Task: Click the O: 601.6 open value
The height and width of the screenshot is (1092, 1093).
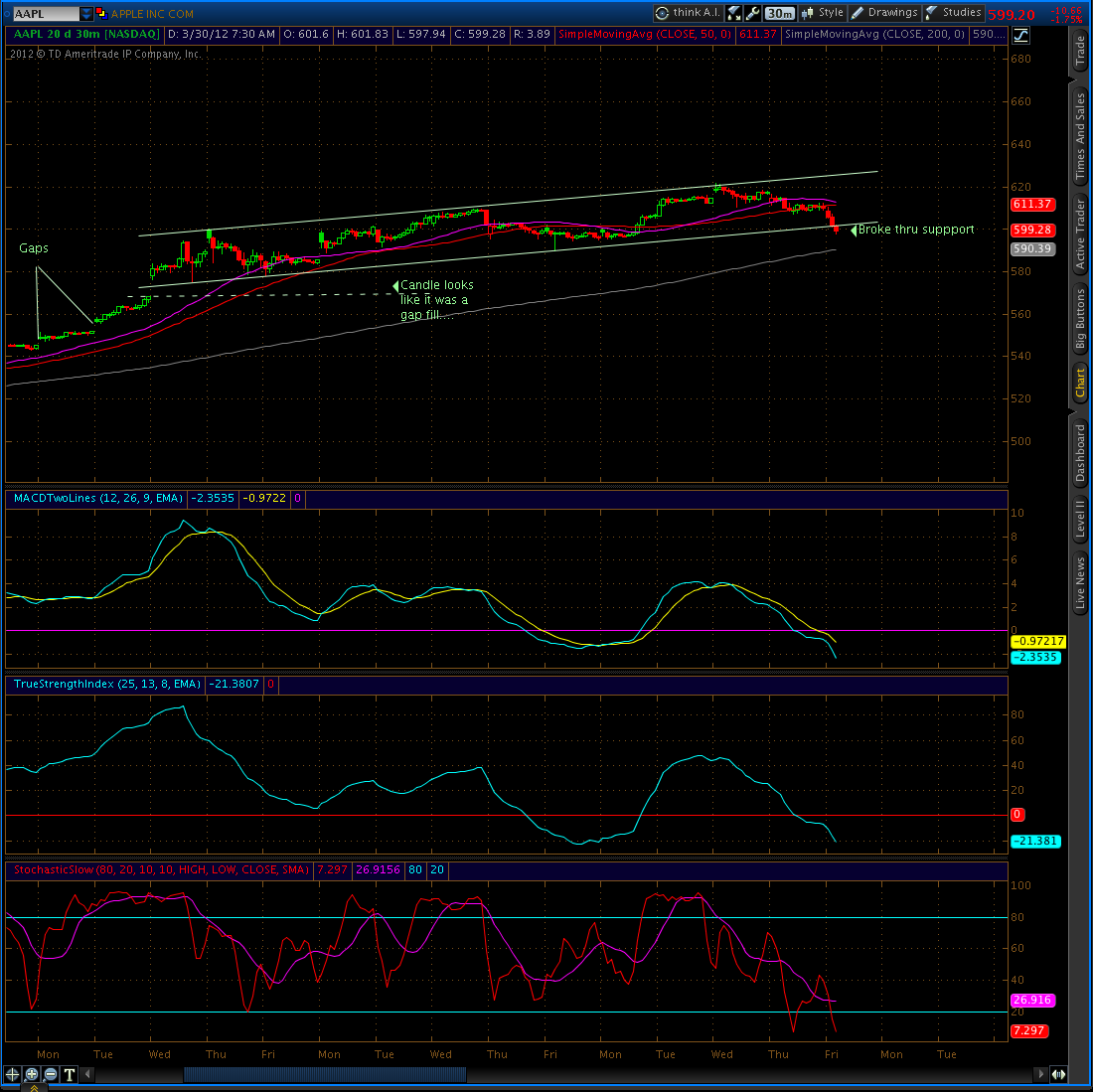Action: (305, 34)
